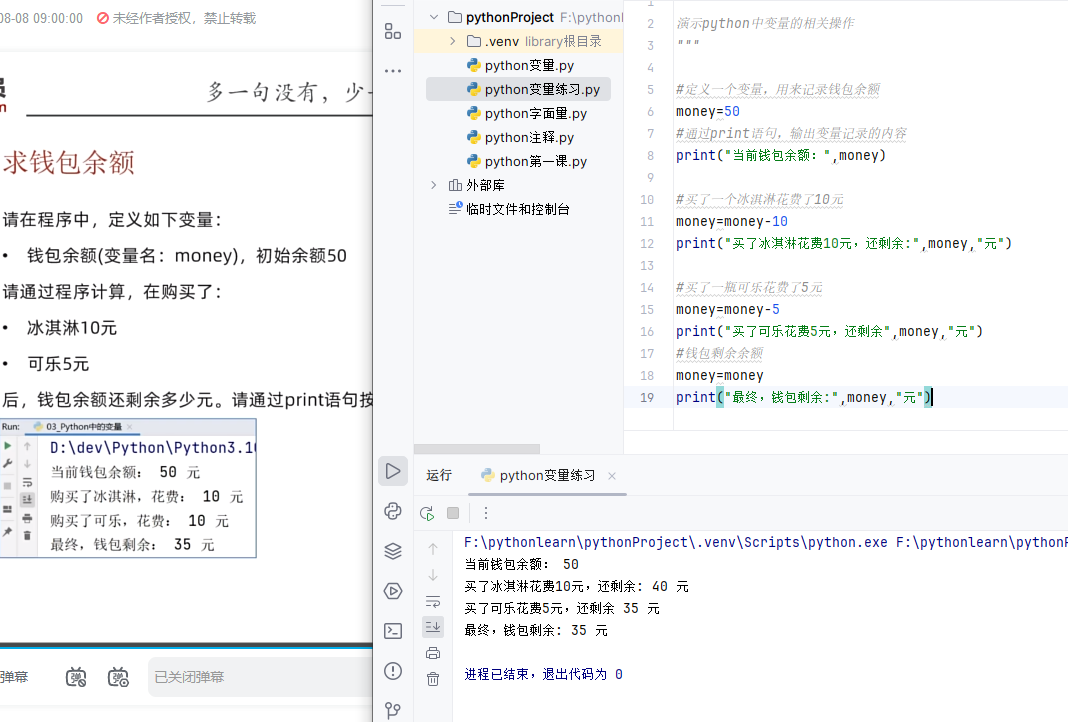
Task: Expand the .venv folder
Action: coord(452,41)
